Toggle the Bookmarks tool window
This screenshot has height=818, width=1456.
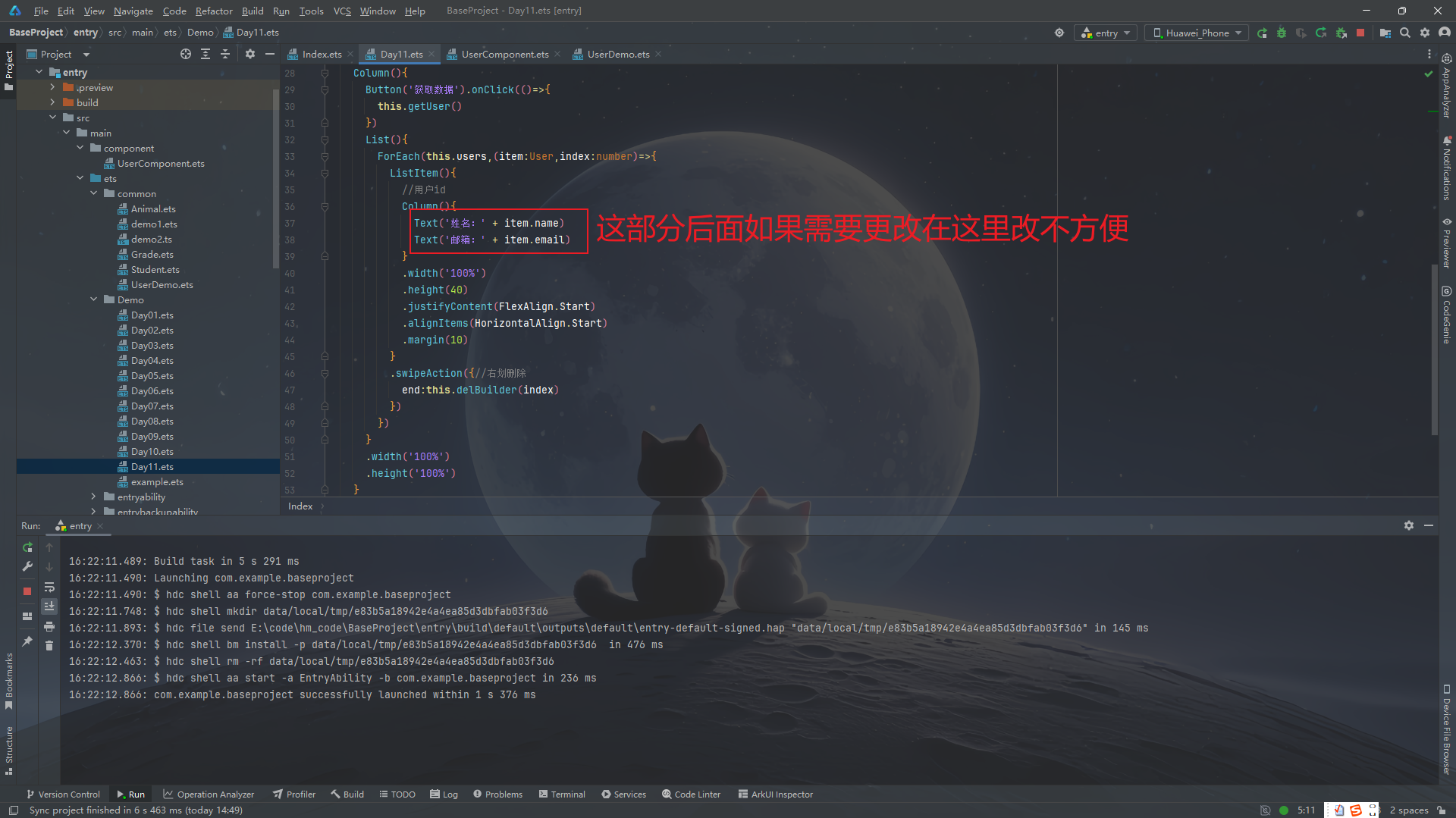[x=8, y=682]
